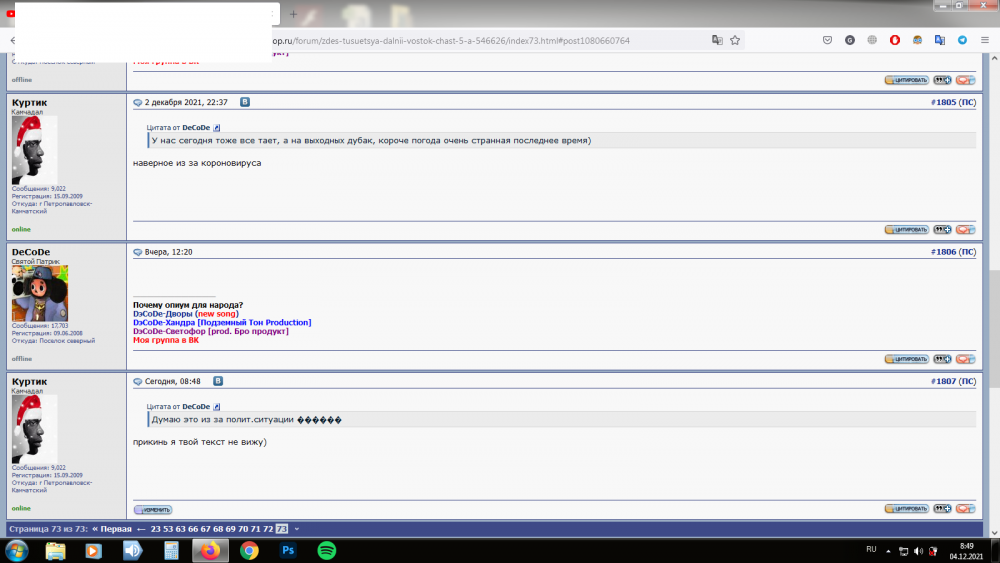The image size is (1000, 563).
Task: Click the glasses face extension icon
Action: [x=917, y=40]
